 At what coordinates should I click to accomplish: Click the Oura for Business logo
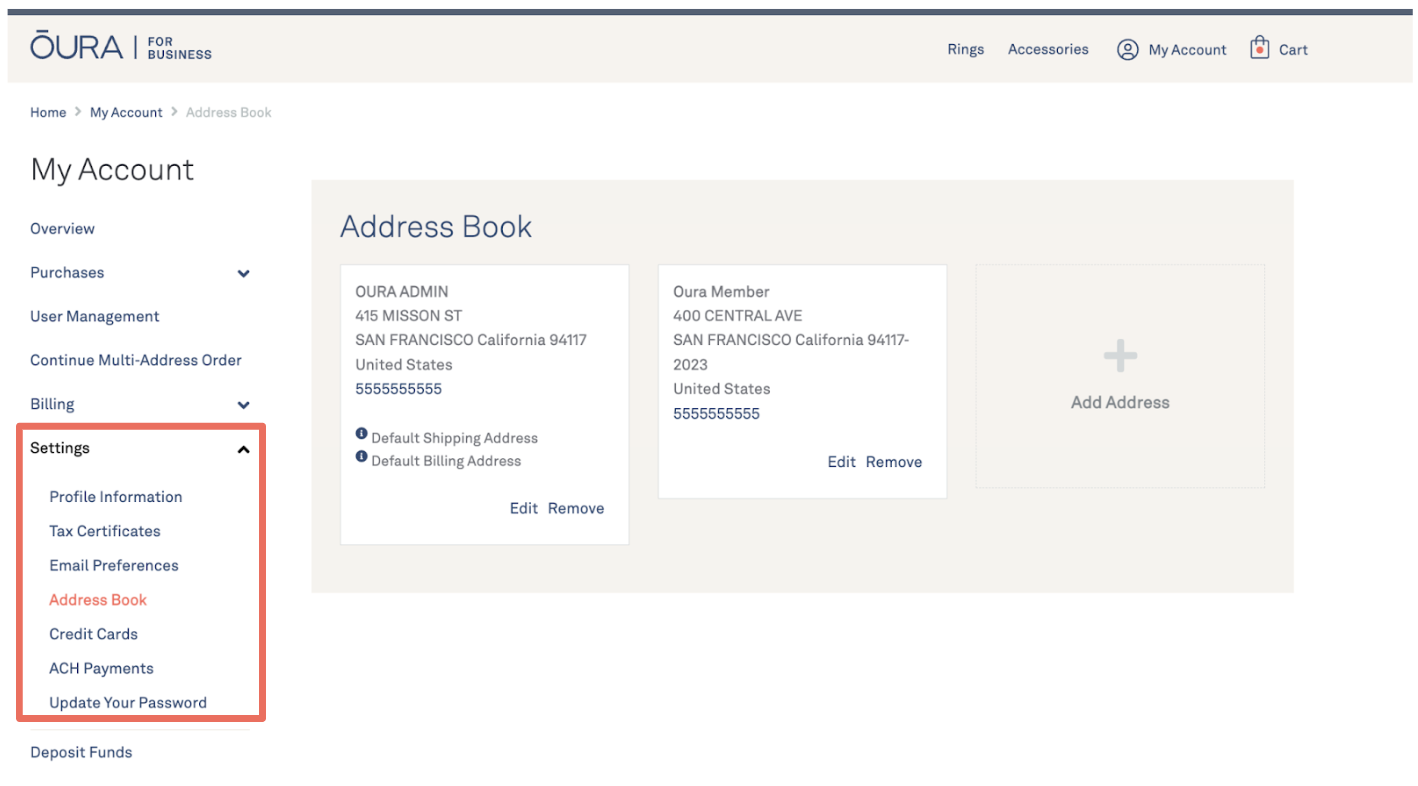(121, 47)
